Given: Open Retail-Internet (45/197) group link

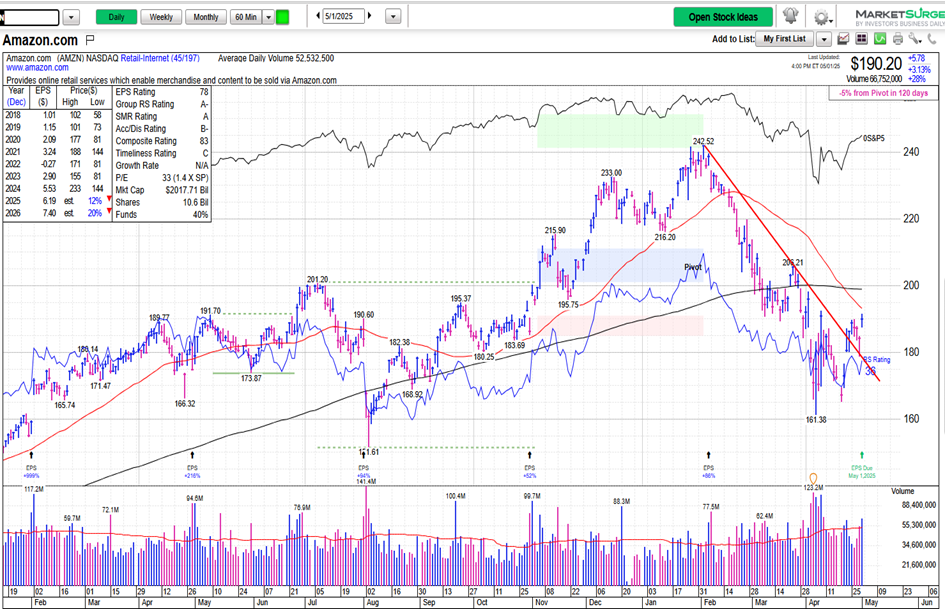Looking at the screenshot, I should click(x=160, y=58).
